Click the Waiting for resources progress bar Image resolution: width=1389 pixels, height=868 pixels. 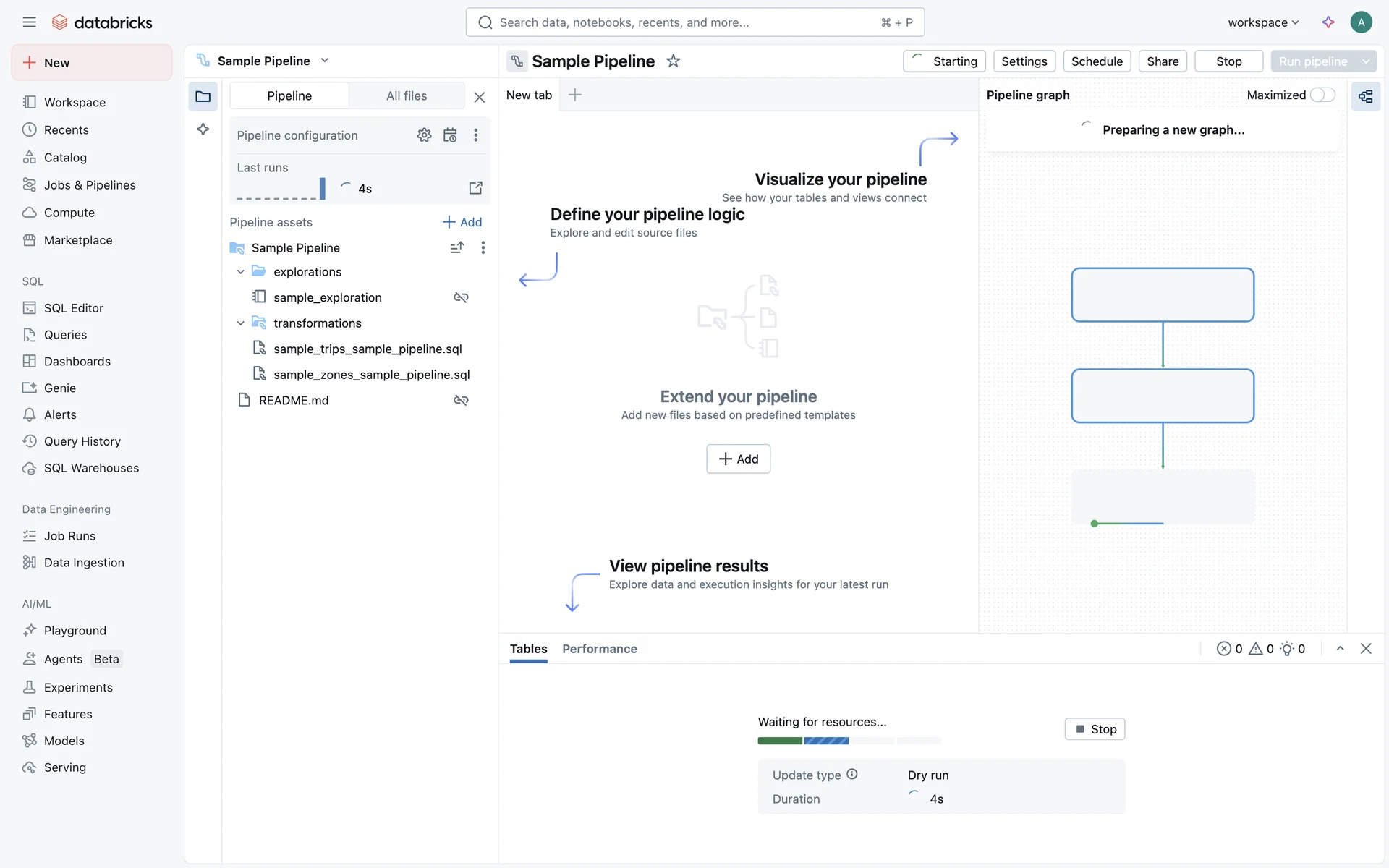pos(849,741)
